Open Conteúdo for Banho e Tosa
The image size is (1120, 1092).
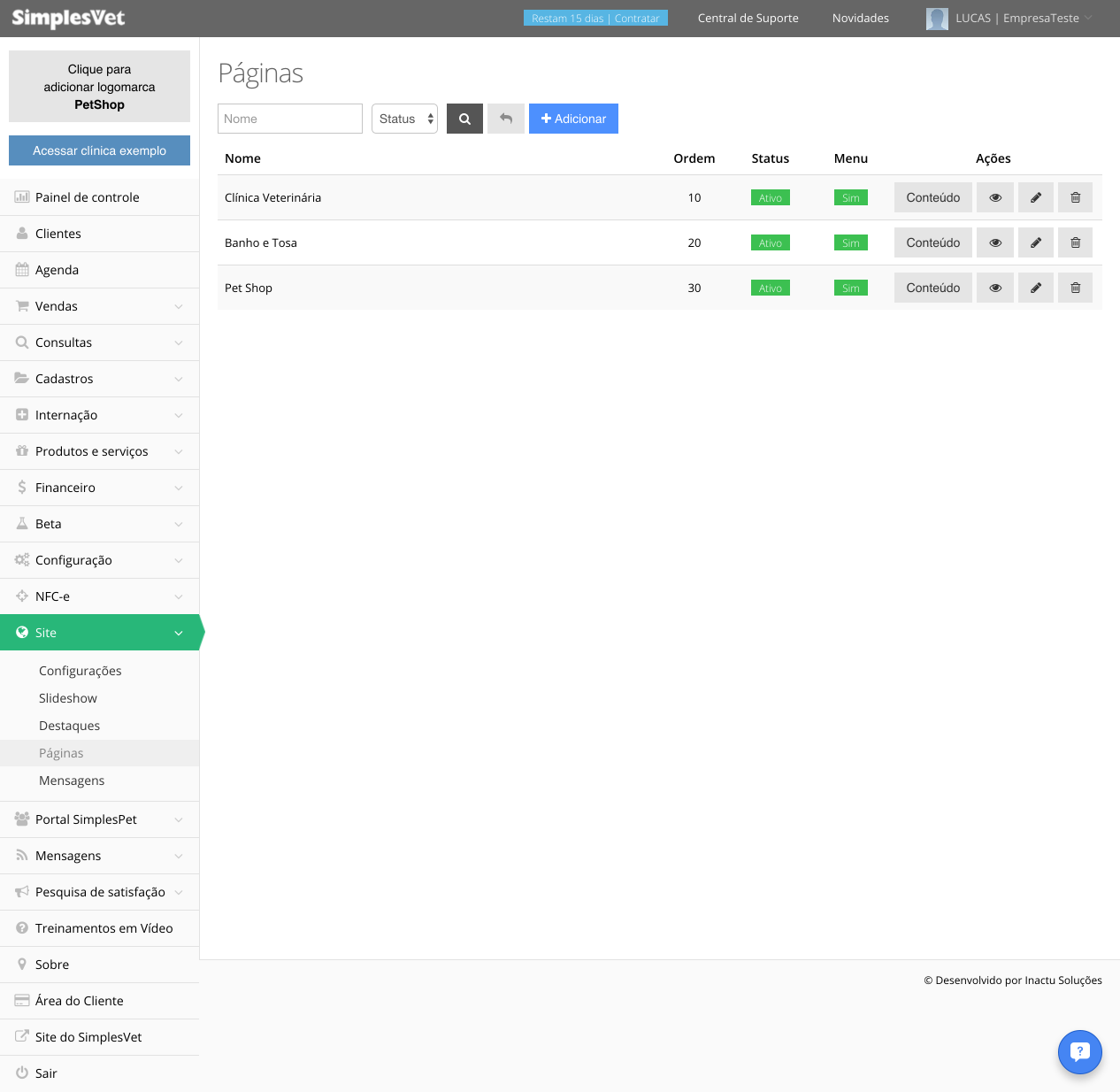[932, 242]
